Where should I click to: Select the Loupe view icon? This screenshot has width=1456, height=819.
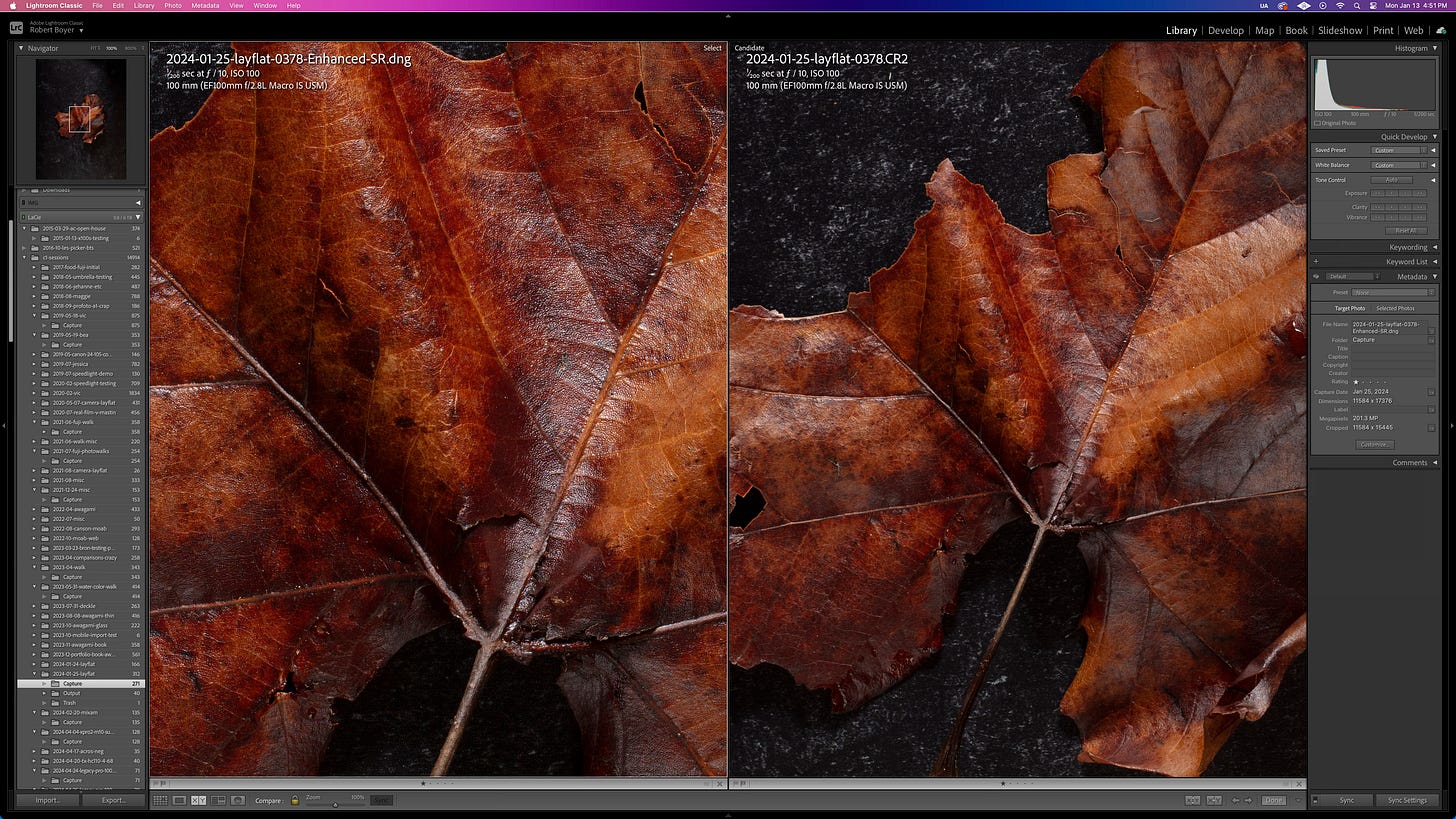[x=181, y=800]
